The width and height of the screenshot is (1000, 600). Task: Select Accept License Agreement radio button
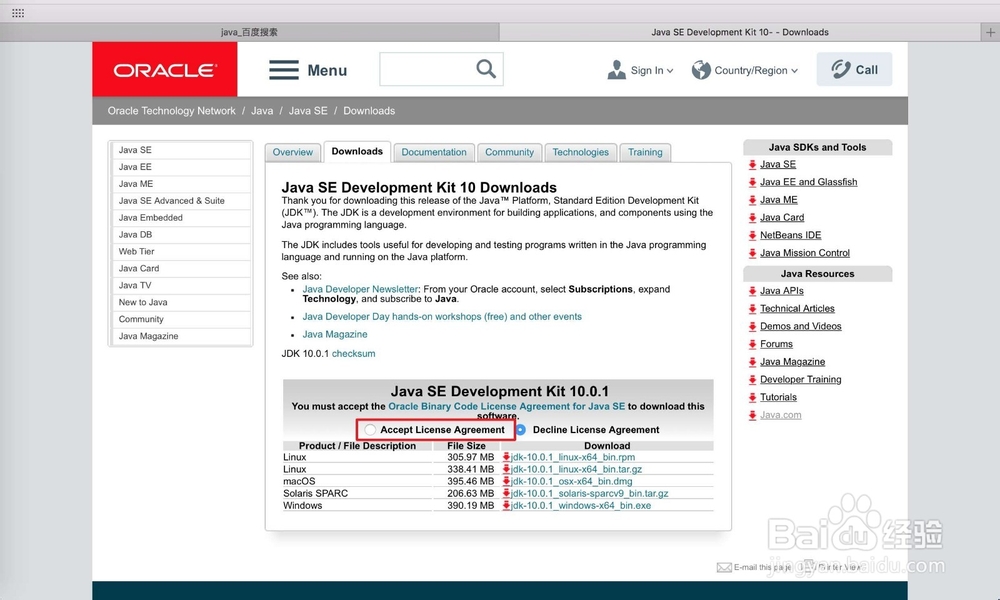[370, 430]
